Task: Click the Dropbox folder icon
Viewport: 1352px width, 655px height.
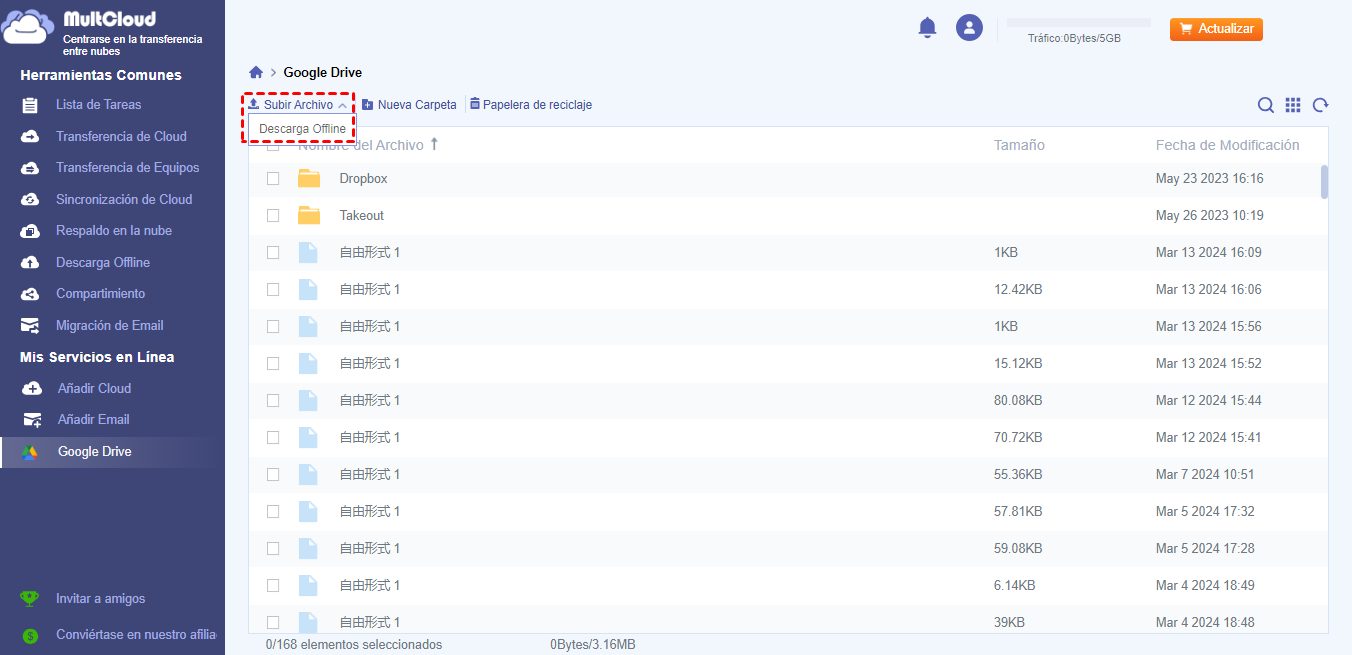Action: click(x=309, y=178)
